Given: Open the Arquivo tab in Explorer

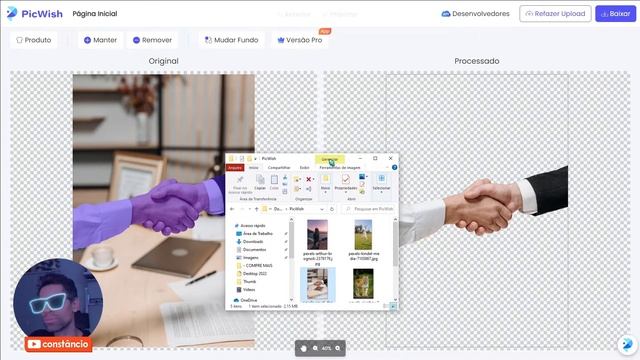Looking at the screenshot, I should [235, 167].
